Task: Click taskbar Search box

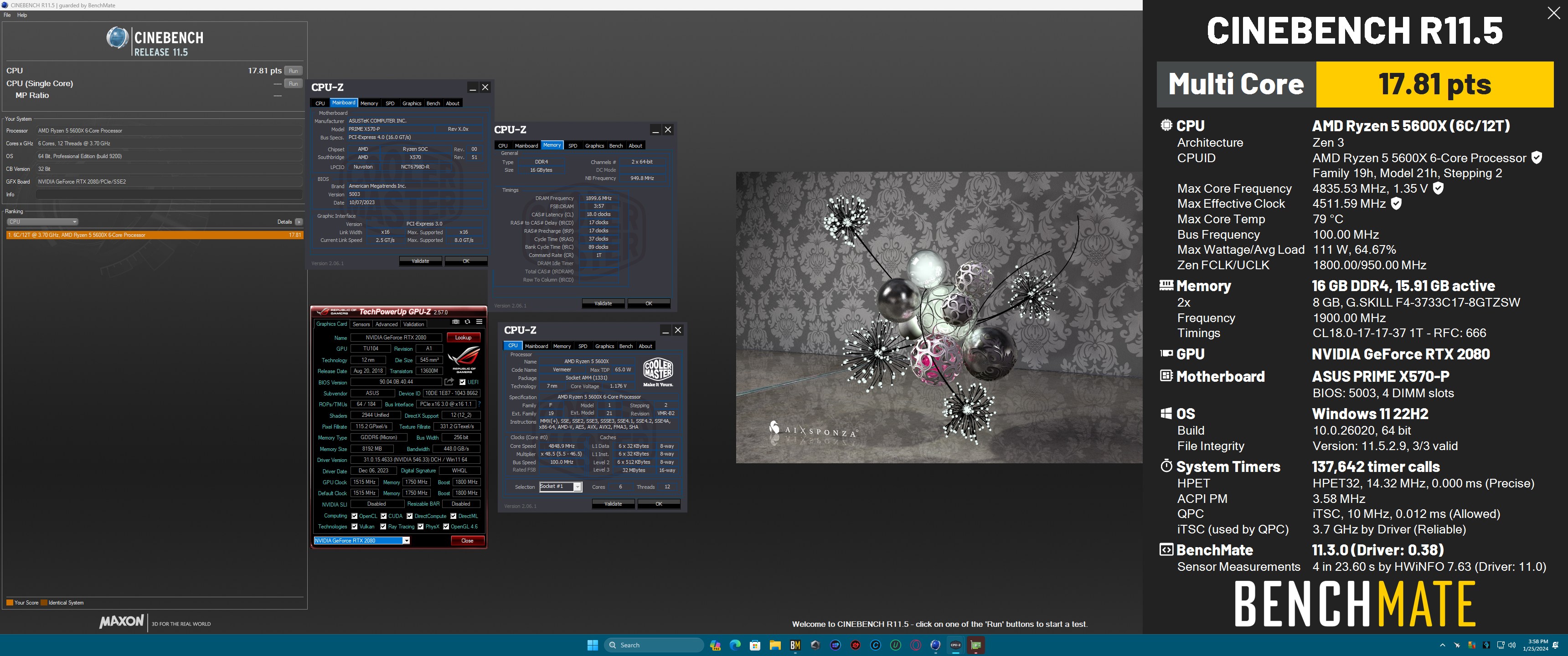Action: pyautogui.click(x=654, y=645)
